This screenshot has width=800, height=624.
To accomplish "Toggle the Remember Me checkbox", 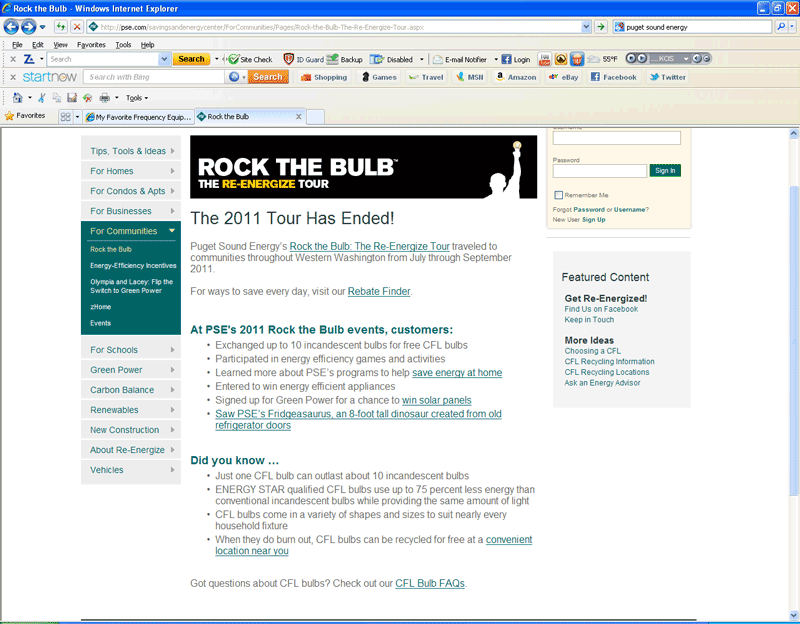I will click(x=558, y=195).
